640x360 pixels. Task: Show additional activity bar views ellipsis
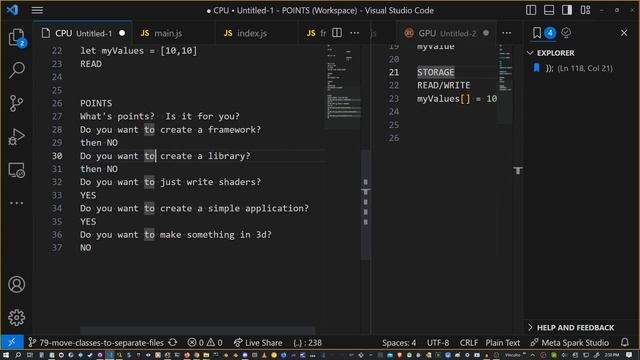(x=16, y=203)
